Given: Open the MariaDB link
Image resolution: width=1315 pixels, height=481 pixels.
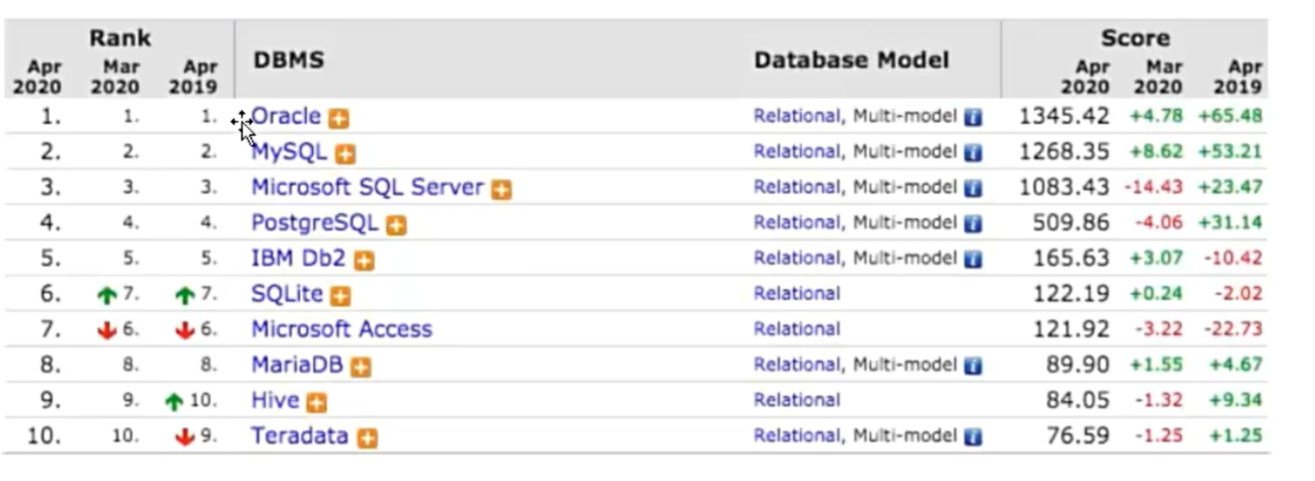Looking at the screenshot, I should pos(297,365).
